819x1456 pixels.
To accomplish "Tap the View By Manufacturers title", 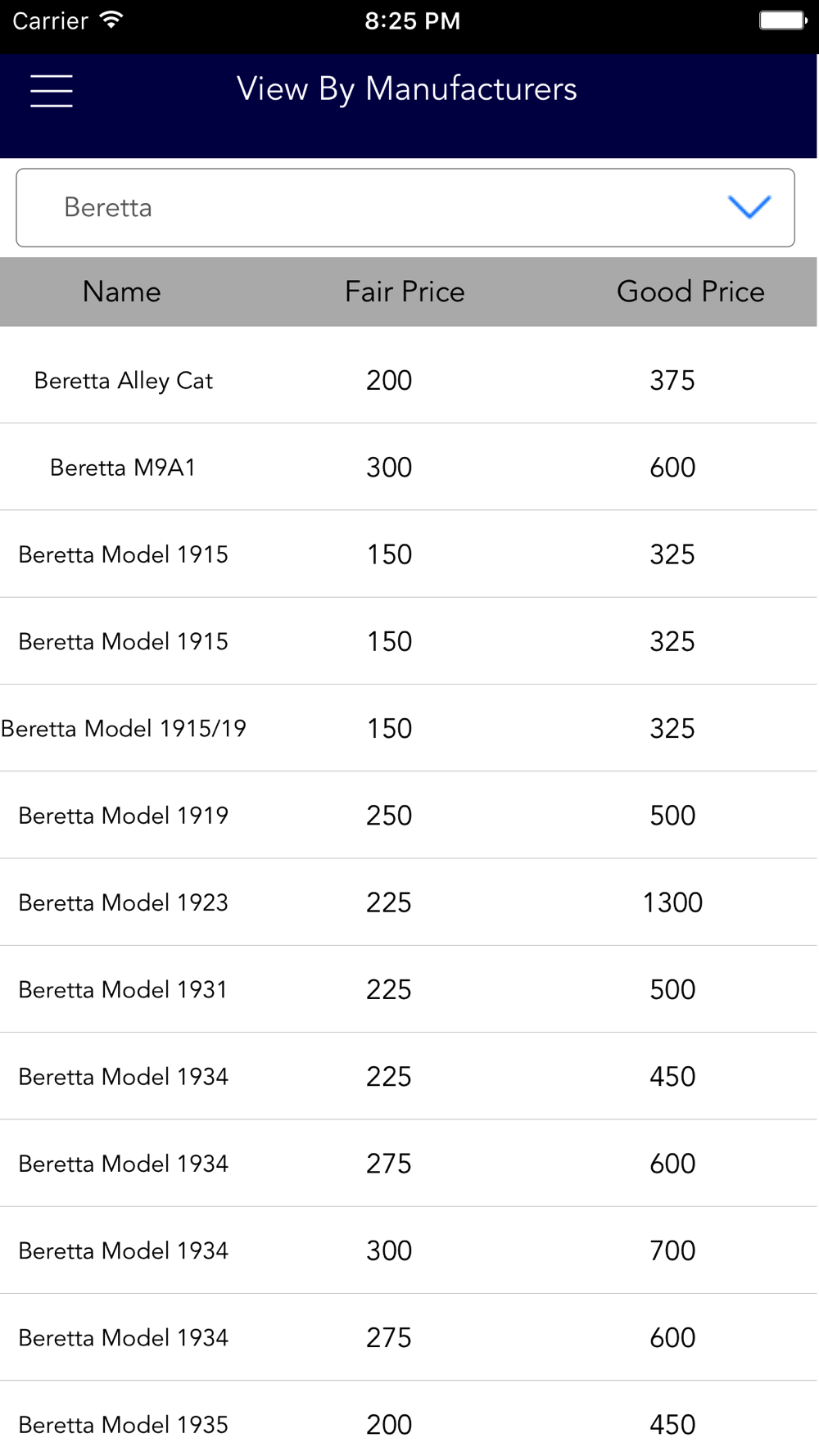I will point(407,88).
